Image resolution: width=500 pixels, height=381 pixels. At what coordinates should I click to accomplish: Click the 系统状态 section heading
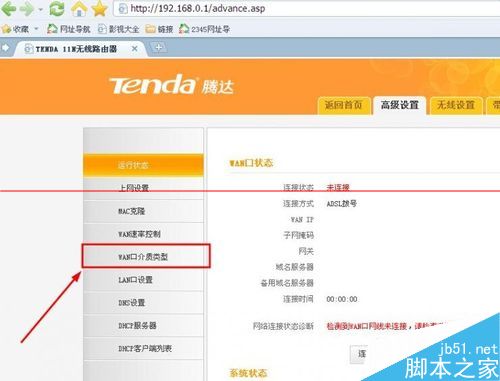[248, 373]
